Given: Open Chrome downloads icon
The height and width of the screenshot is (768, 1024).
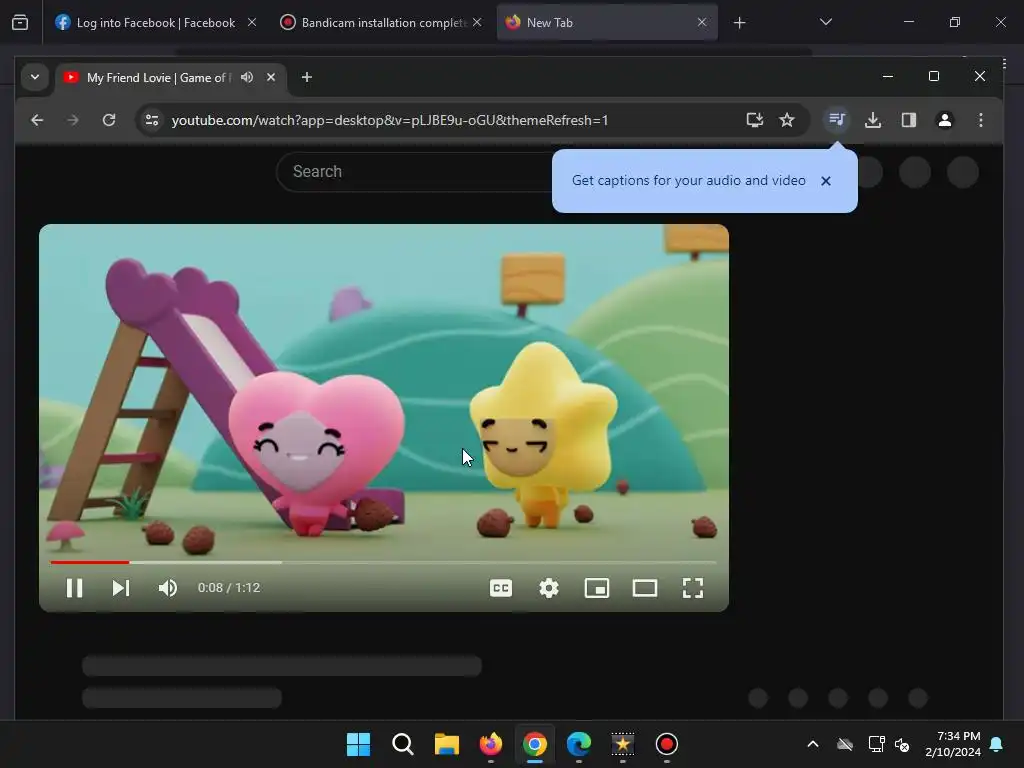Looking at the screenshot, I should pyautogui.click(x=872, y=120).
